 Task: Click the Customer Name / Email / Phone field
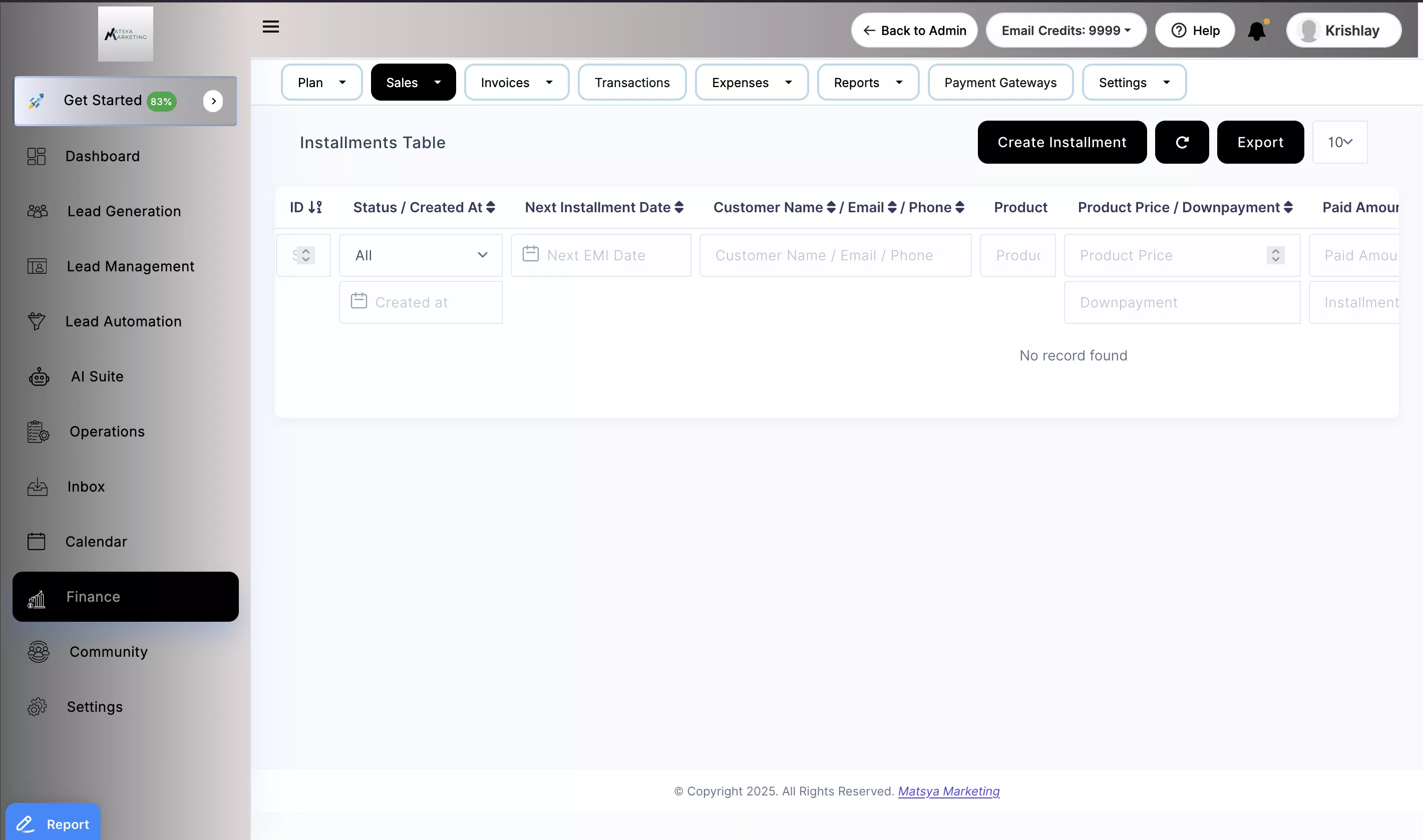835,255
